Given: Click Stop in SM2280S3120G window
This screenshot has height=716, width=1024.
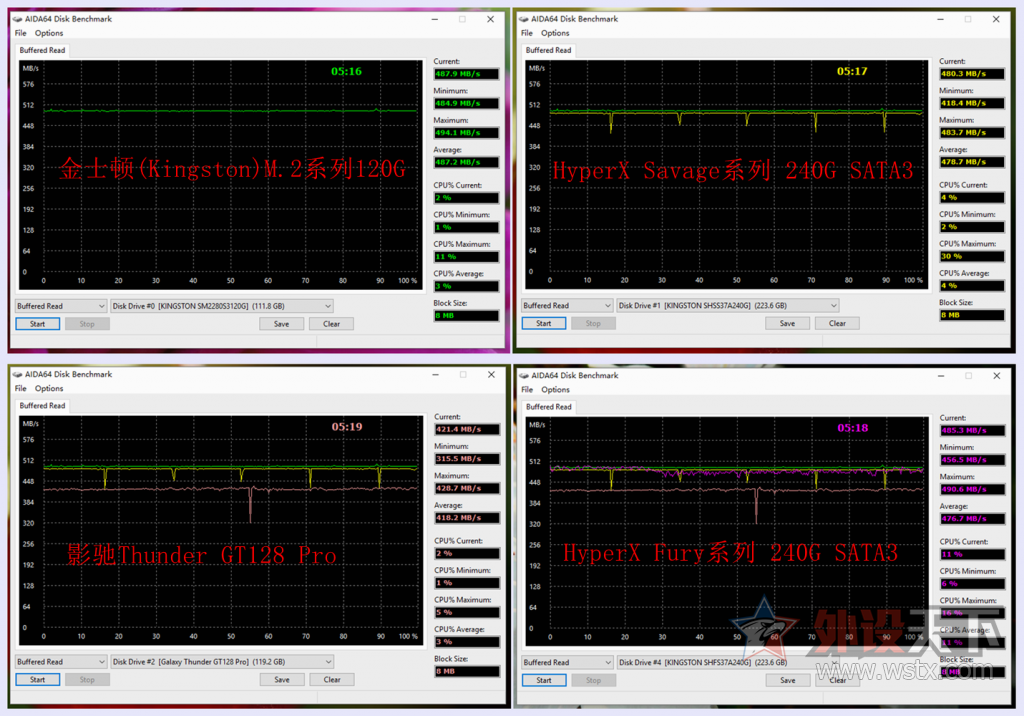Looking at the screenshot, I should point(87,324).
